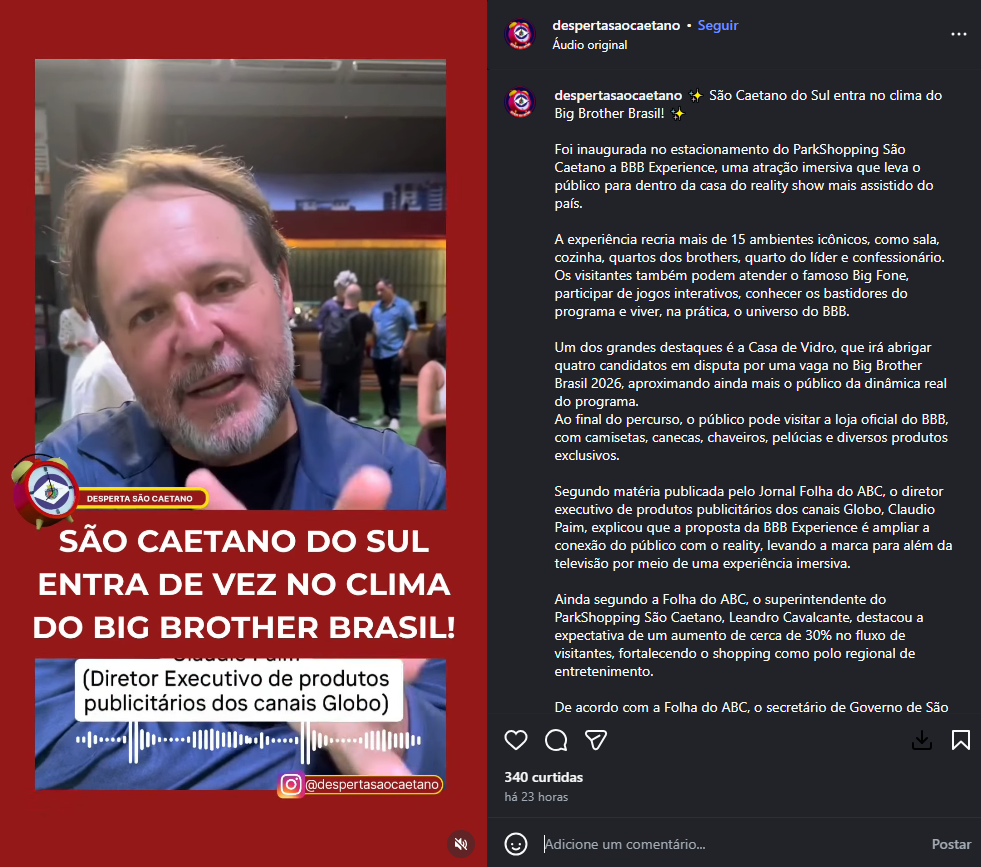
Task: Click the header profile avatar
Action: 521,34
